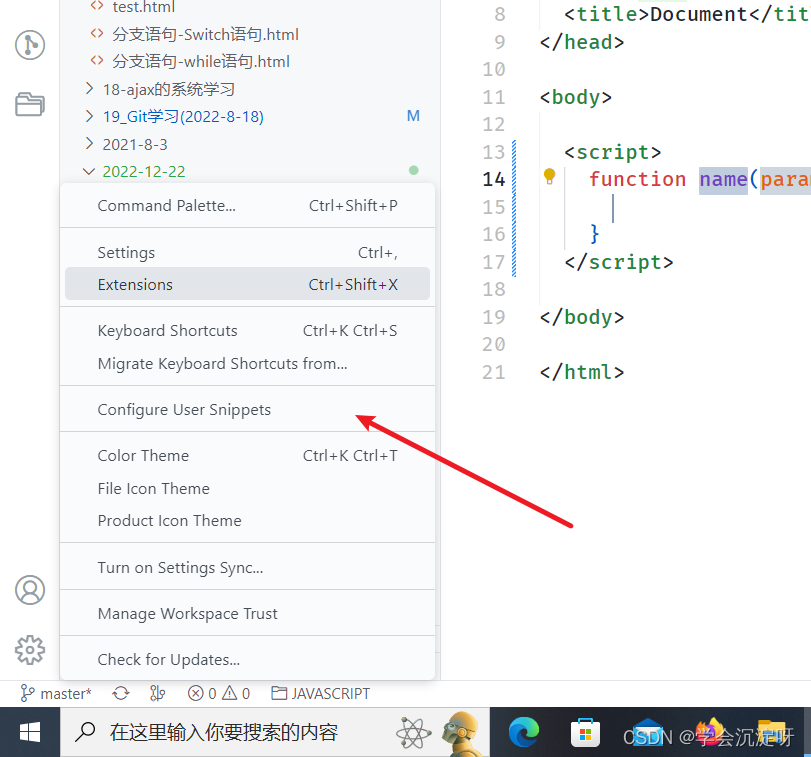Select Product Icon Theme
The width and height of the screenshot is (811, 757).
click(x=247, y=521)
